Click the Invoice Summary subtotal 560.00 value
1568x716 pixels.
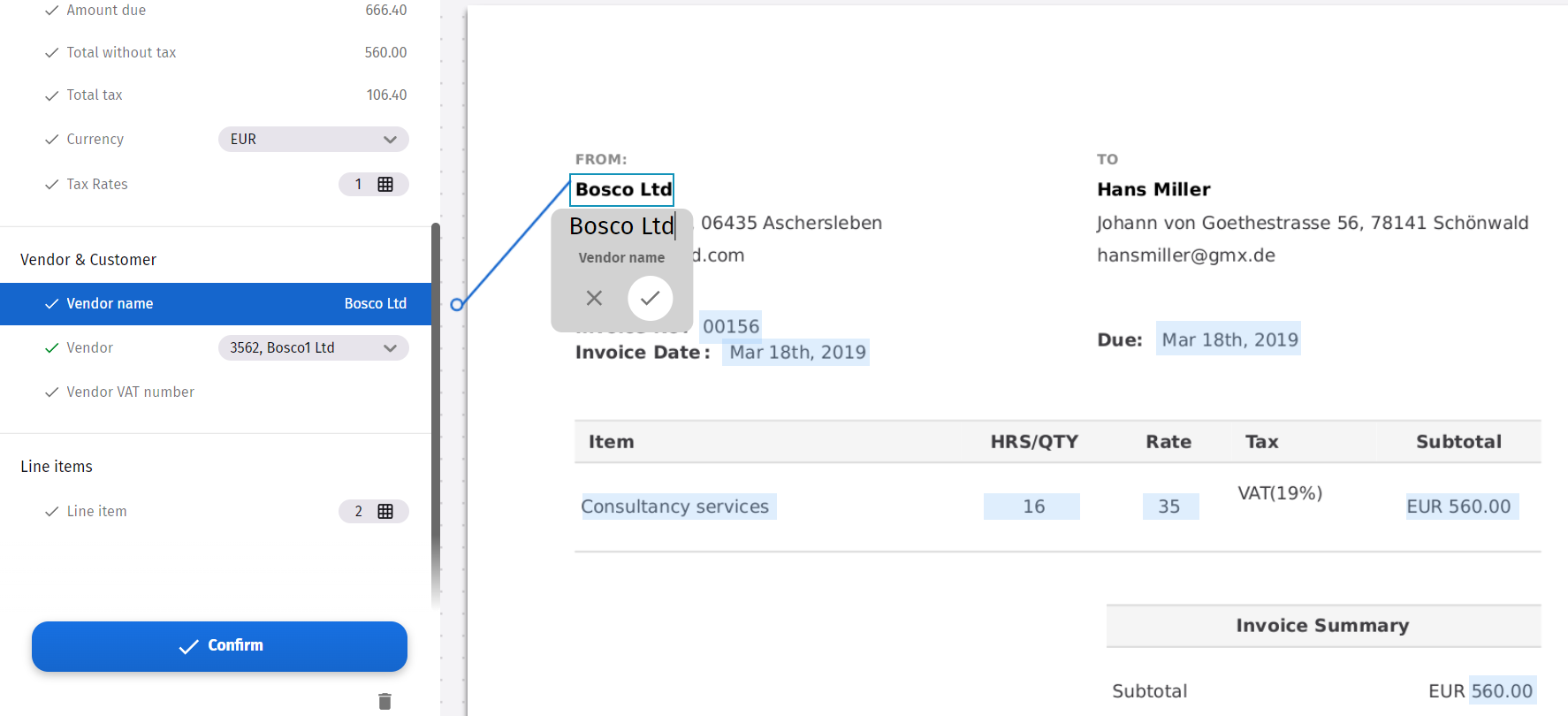pyautogui.click(x=1503, y=690)
